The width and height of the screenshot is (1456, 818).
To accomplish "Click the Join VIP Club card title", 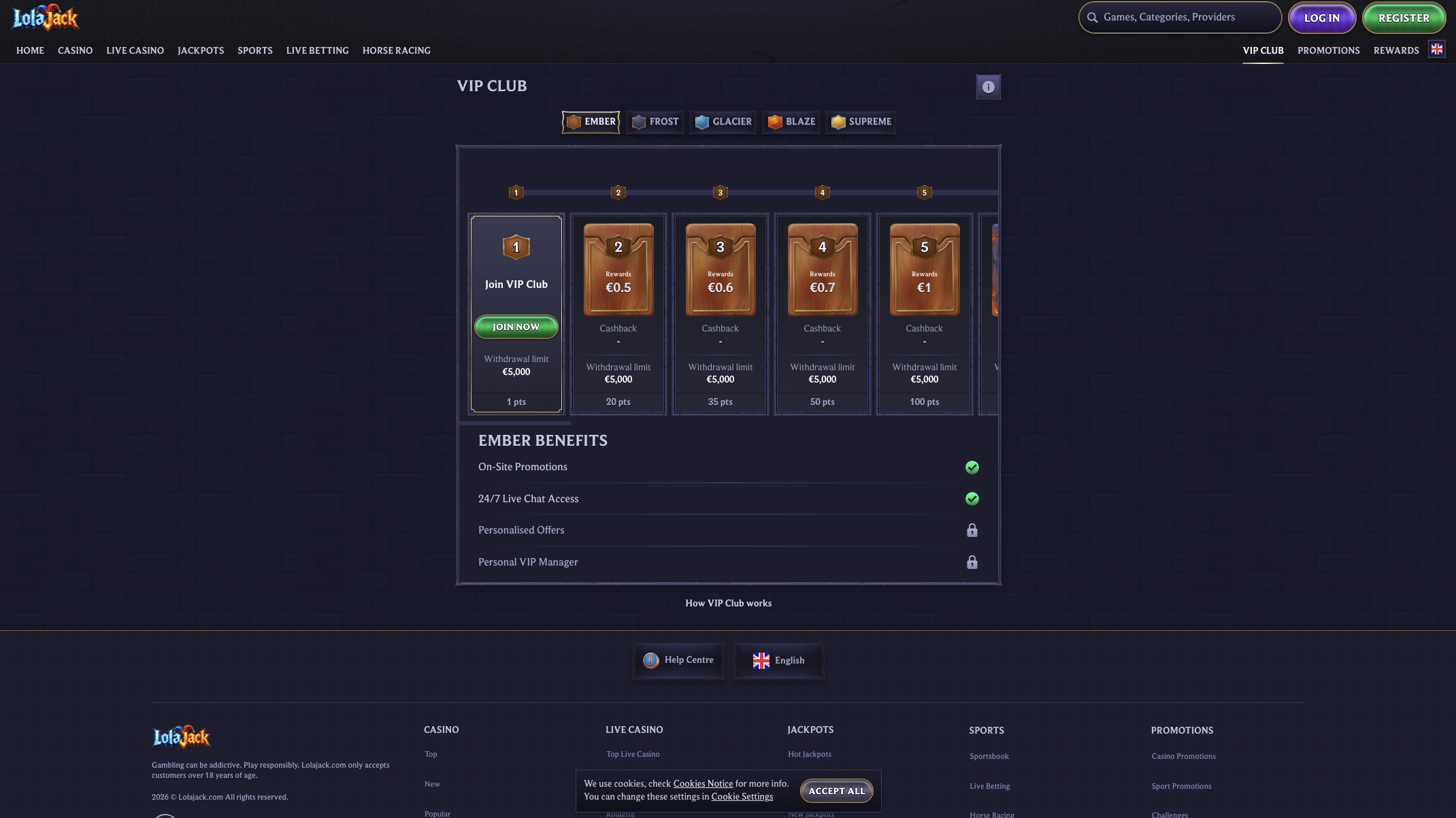I will pyautogui.click(x=516, y=284).
